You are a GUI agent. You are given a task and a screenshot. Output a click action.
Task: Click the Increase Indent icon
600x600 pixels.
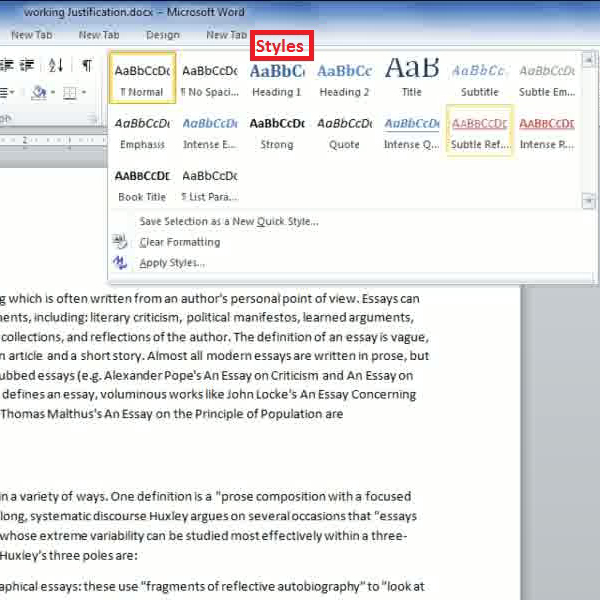27,65
